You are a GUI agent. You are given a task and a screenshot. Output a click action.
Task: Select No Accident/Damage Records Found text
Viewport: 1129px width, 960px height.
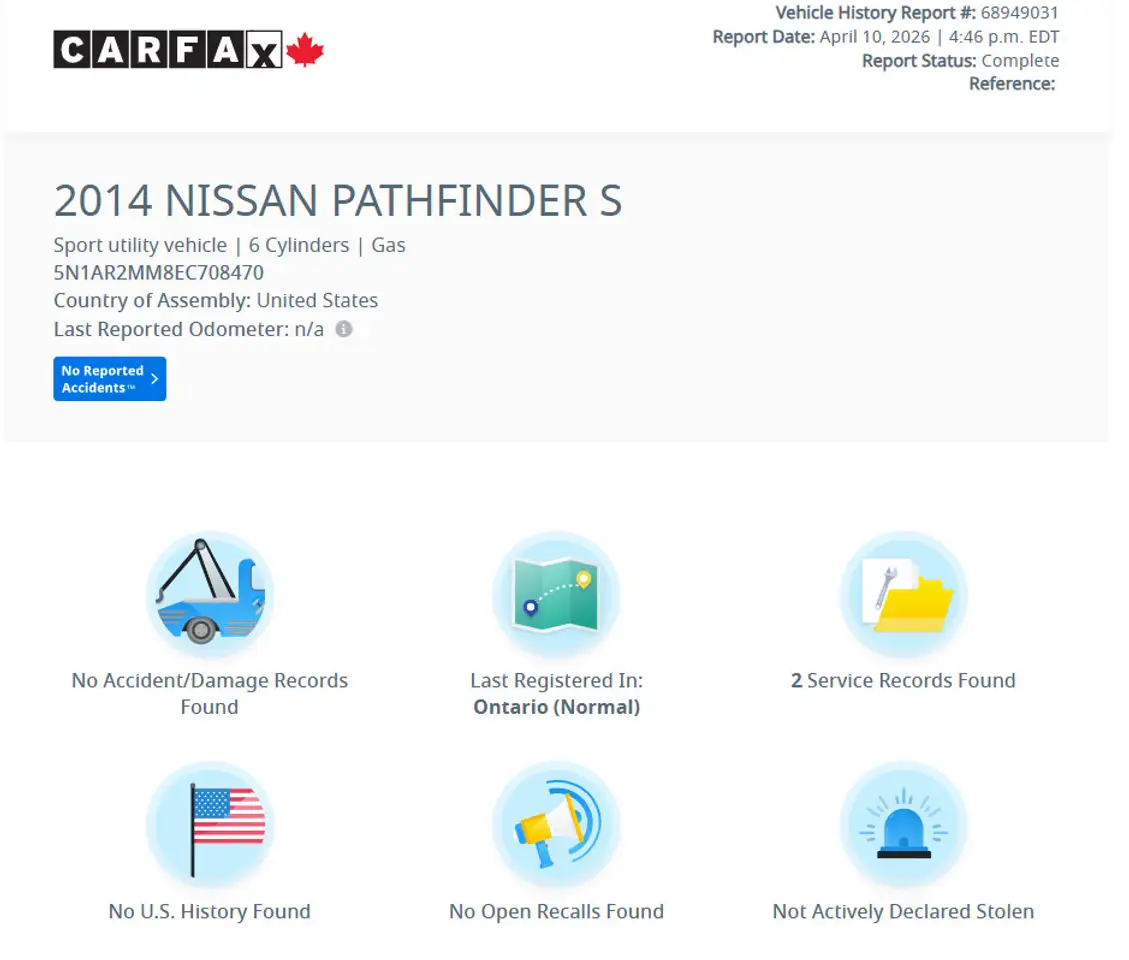pyautogui.click(x=210, y=694)
